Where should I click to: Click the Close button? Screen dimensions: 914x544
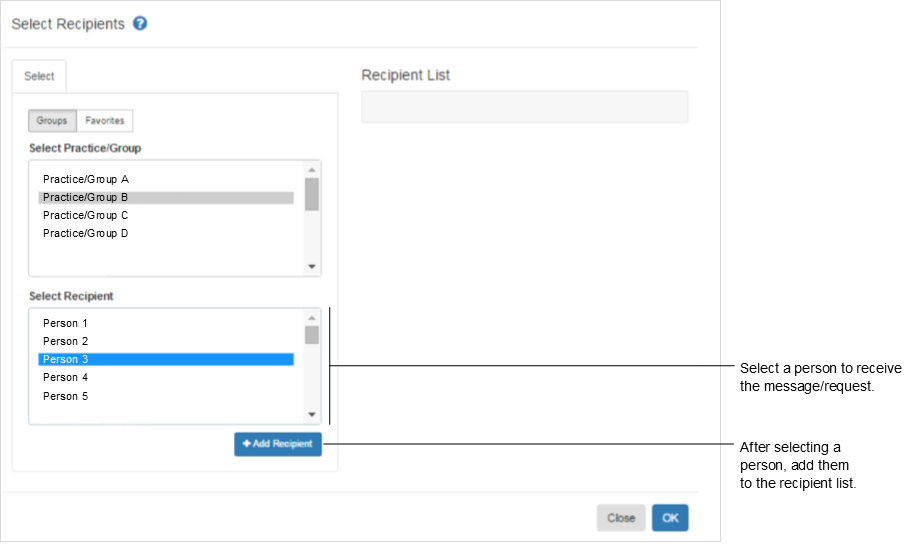621,518
